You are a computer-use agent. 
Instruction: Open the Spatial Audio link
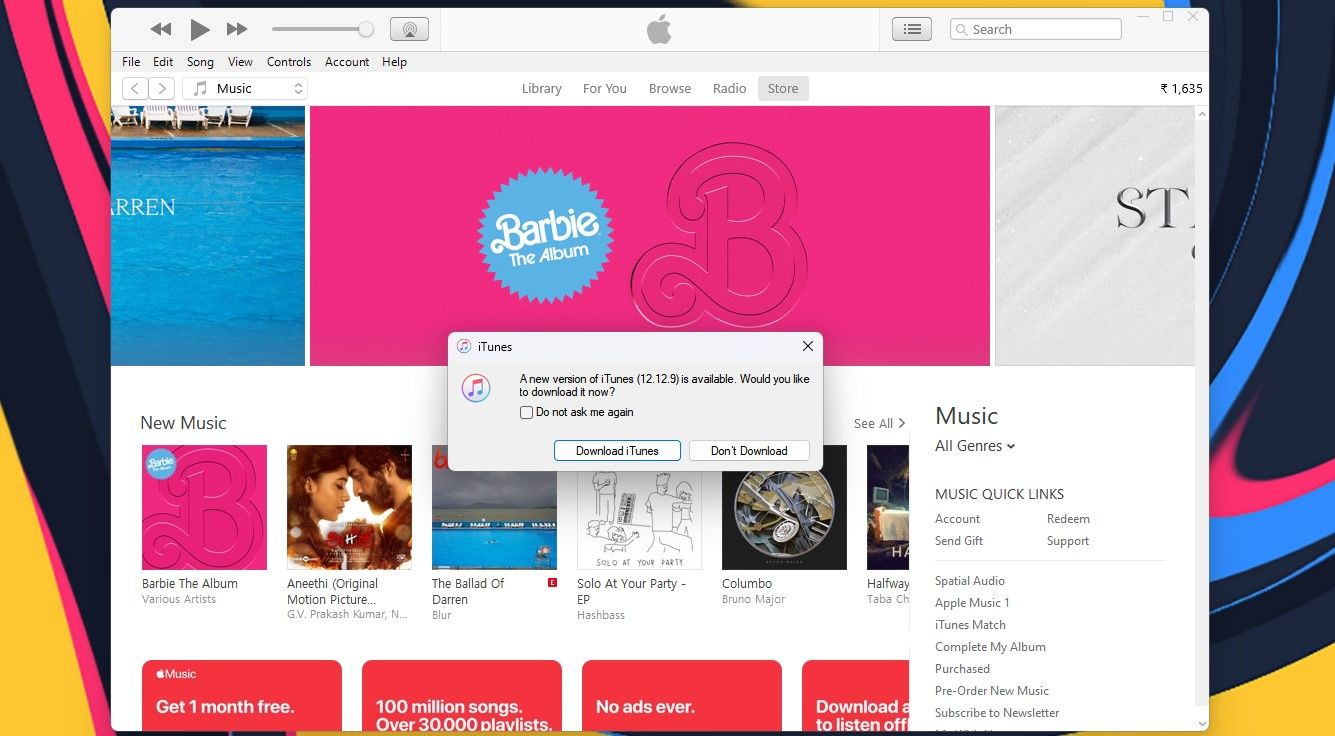970,581
